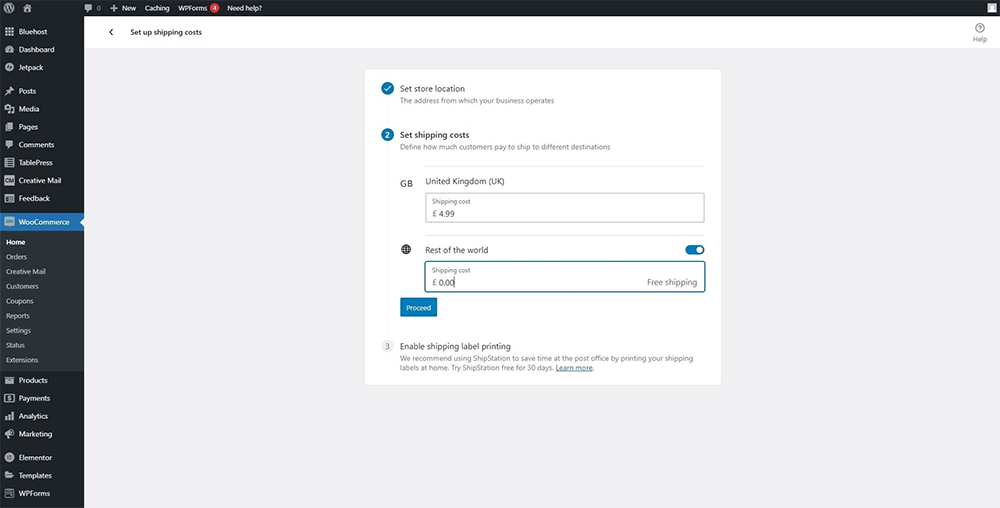Expand Enable shipping label printing step
This screenshot has width=1000, height=508.
click(455, 346)
